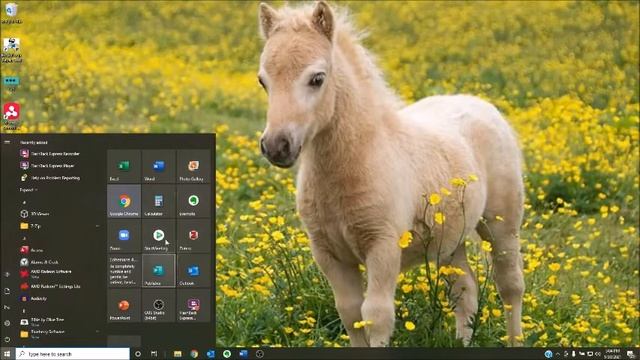Open Outlook from the taskbar

(211, 354)
